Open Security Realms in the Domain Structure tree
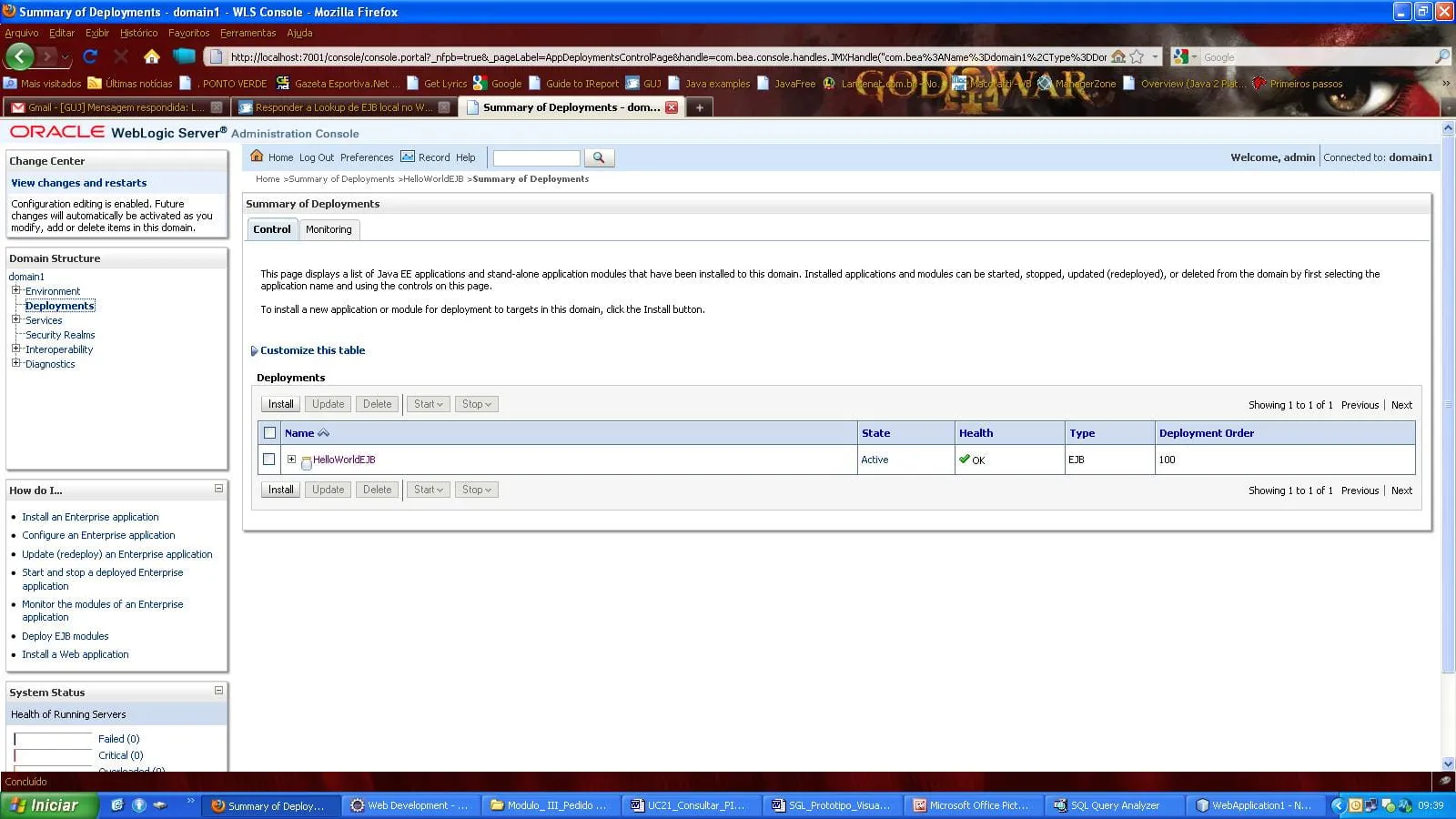The image size is (1456, 819). (60, 335)
